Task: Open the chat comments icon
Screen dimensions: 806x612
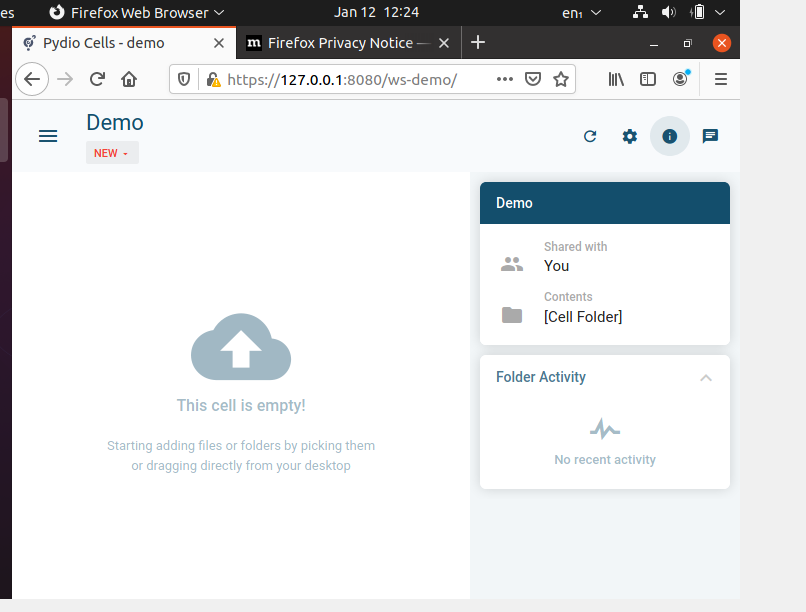Action: point(710,136)
